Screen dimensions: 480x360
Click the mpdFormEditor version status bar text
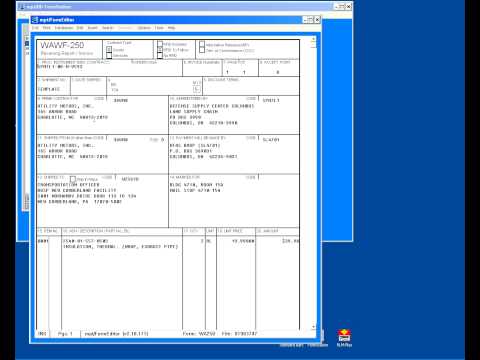tap(117, 333)
